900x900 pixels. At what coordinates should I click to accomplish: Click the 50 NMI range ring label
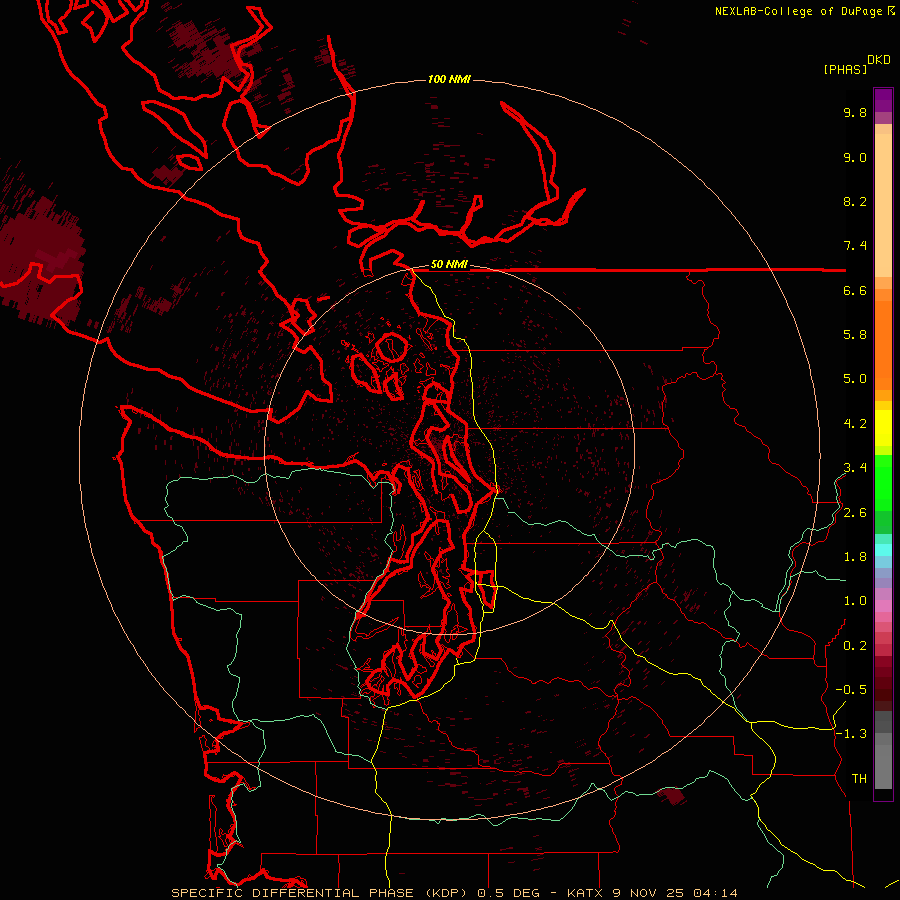[x=449, y=264]
